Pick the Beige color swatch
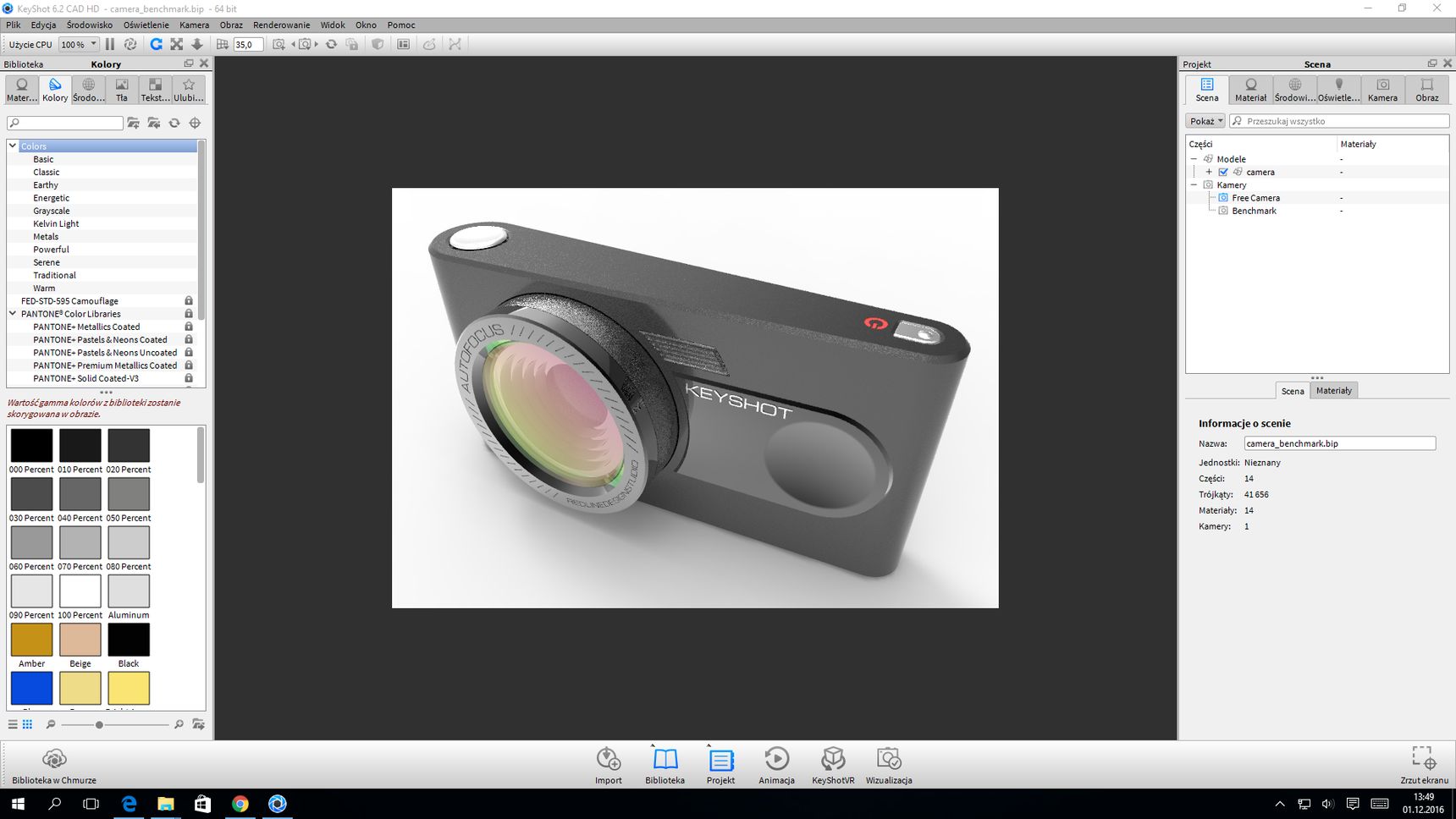Image resolution: width=1456 pixels, height=819 pixels. (80, 640)
